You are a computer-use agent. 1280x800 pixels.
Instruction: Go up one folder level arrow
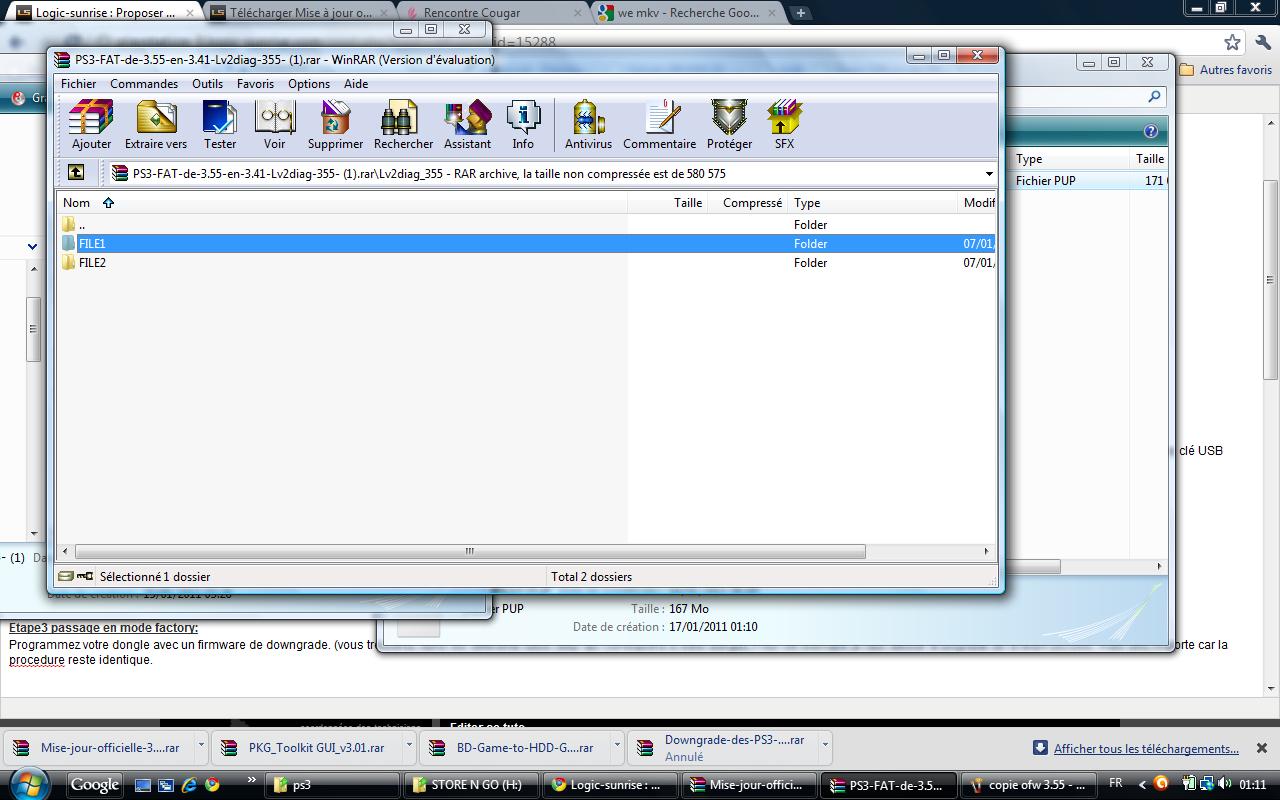(76, 173)
